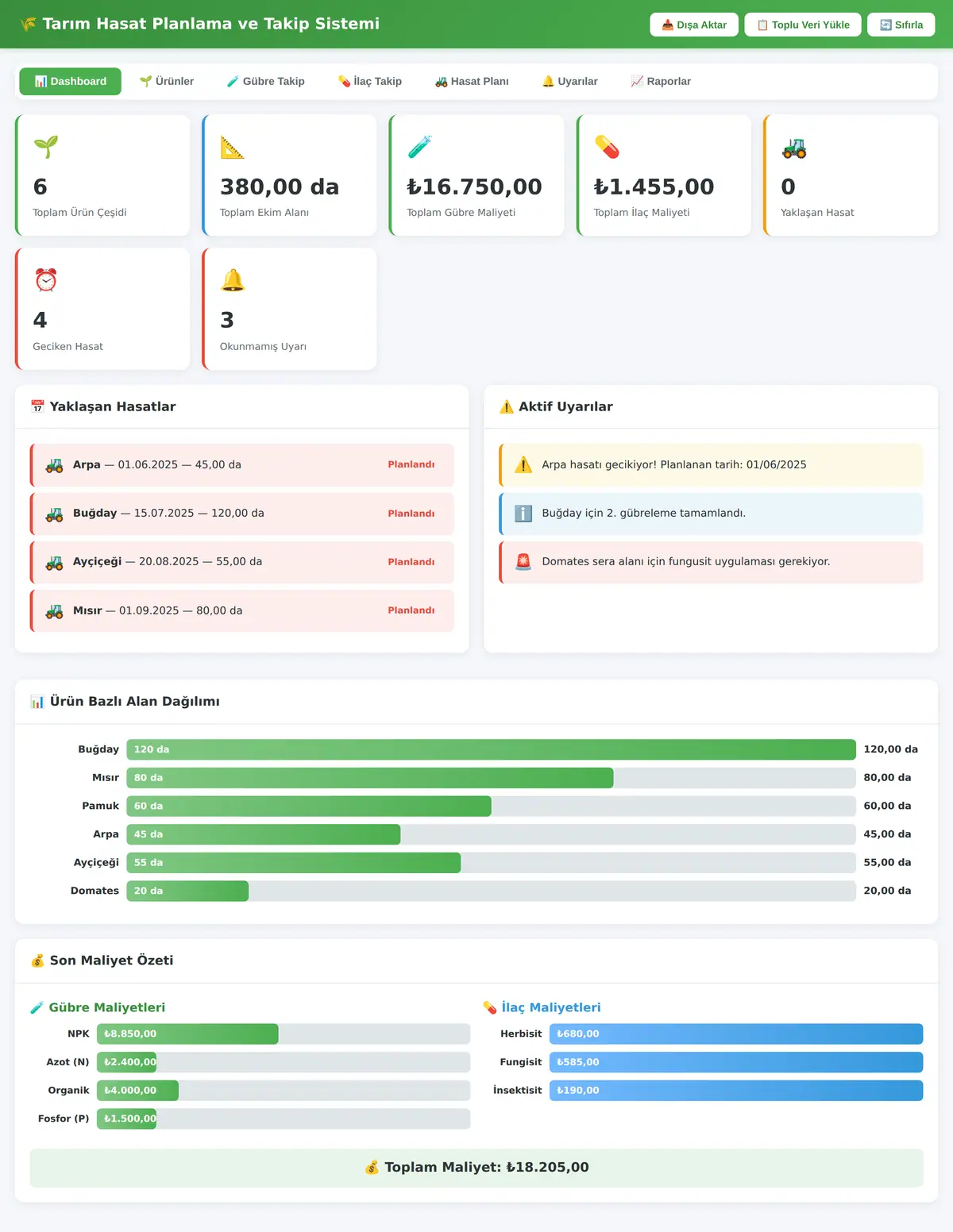Click the Domates 20,00 da value label
The height and width of the screenshot is (1232, 953).
click(x=887, y=891)
